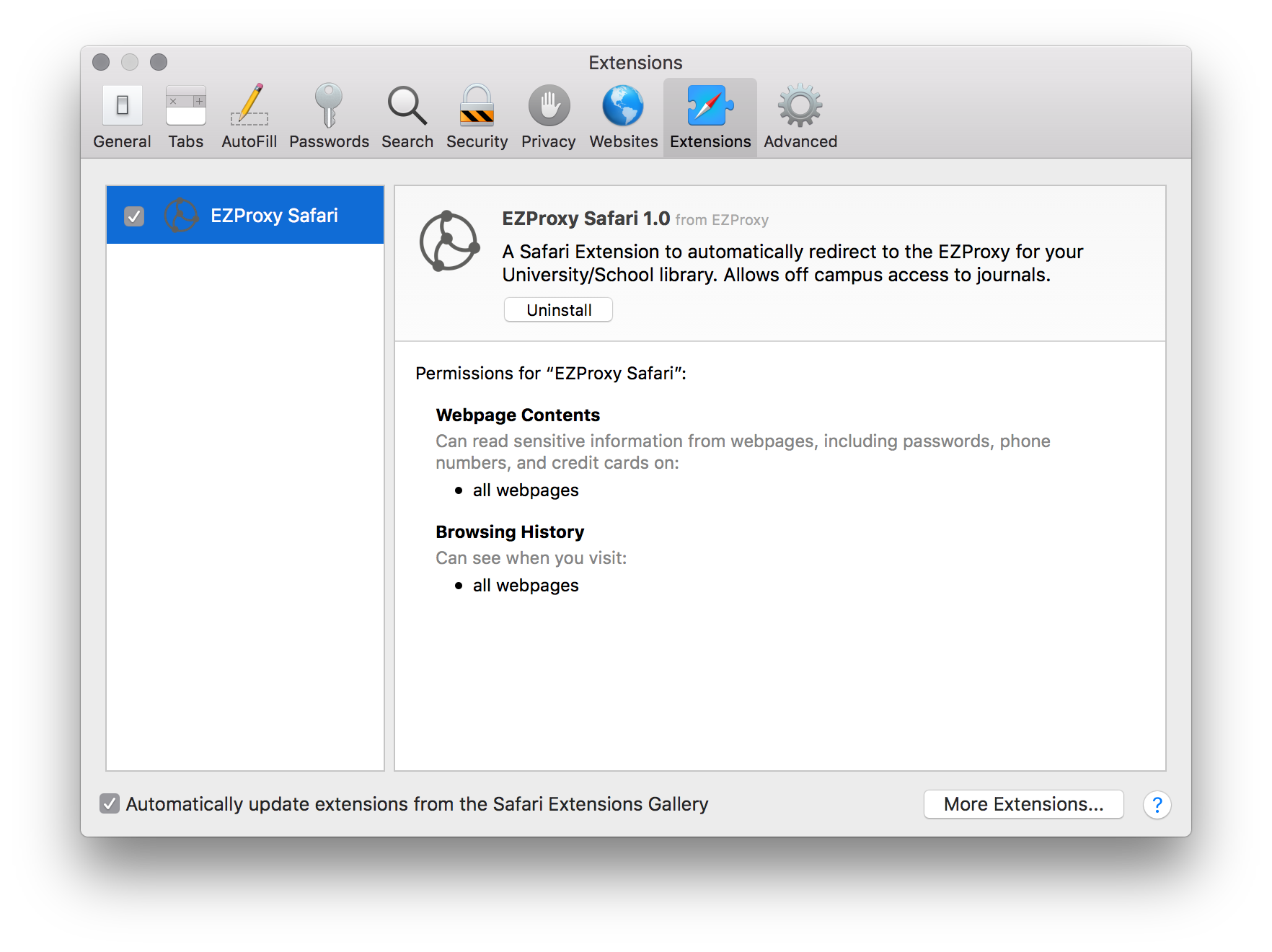
Task: Switch to the Tabs preferences pane
Action: pos(186,118)
